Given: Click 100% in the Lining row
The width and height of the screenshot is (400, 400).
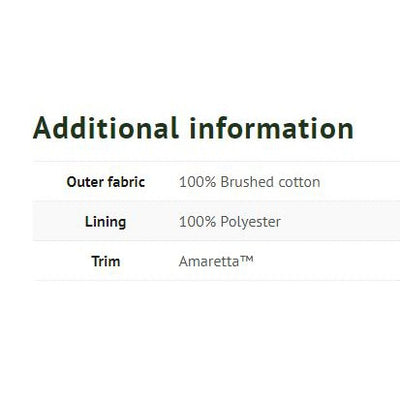Looking at the screenshot, I should [x=197, y=222].
